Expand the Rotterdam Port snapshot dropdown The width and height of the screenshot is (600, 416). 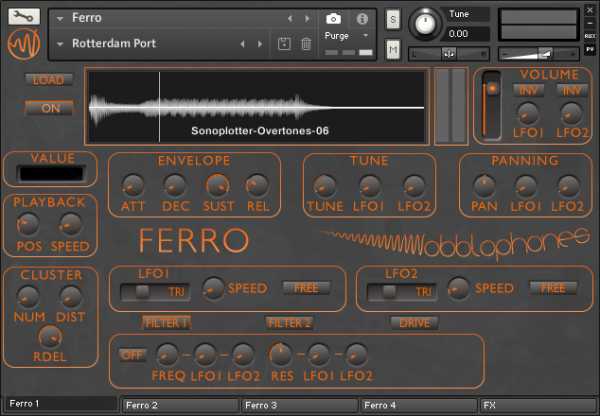tap(60, 44)
